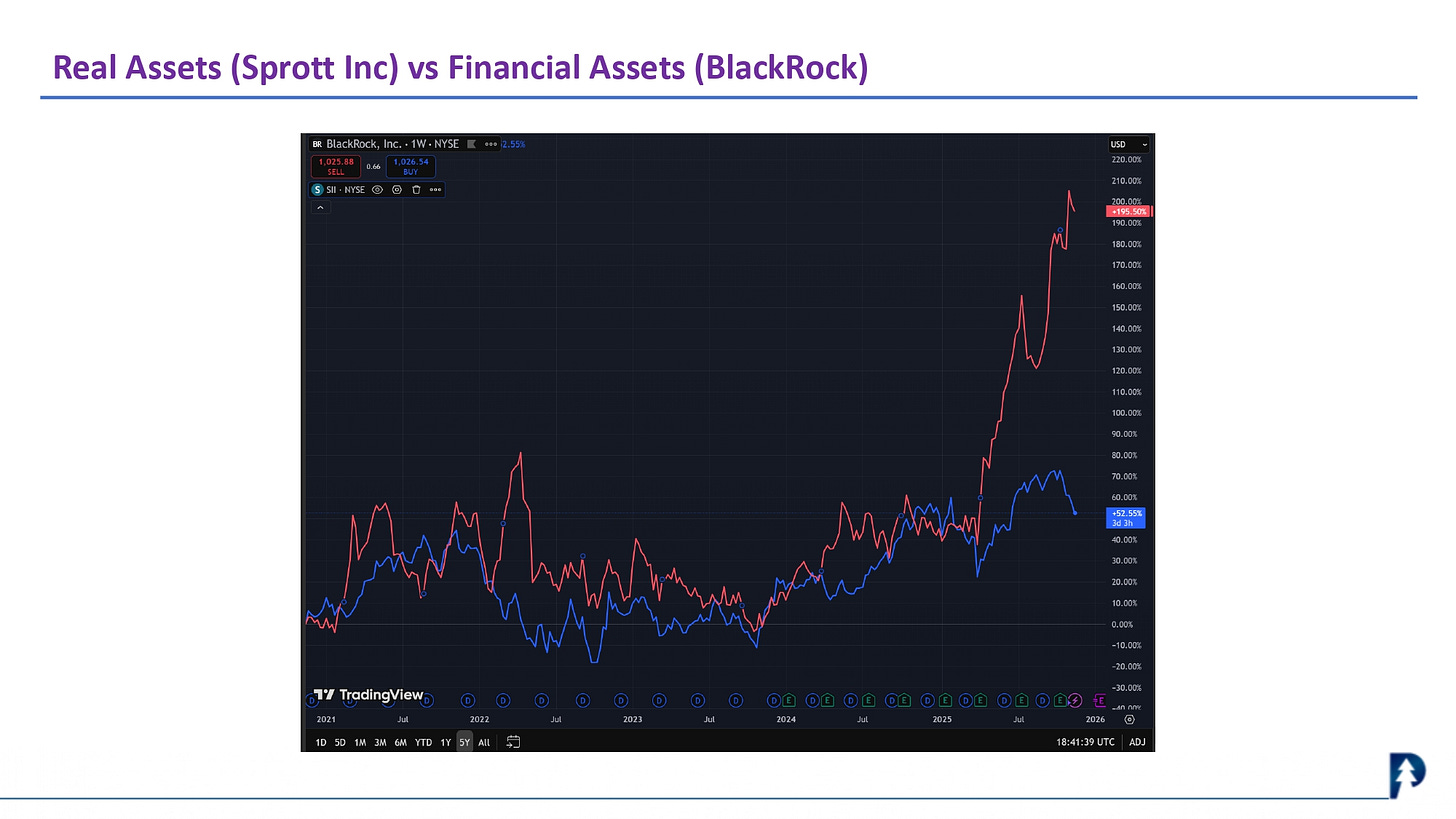This screenshot has height=819, width=1456.
Task: Switch to the 1M time range
Action: 360,742
